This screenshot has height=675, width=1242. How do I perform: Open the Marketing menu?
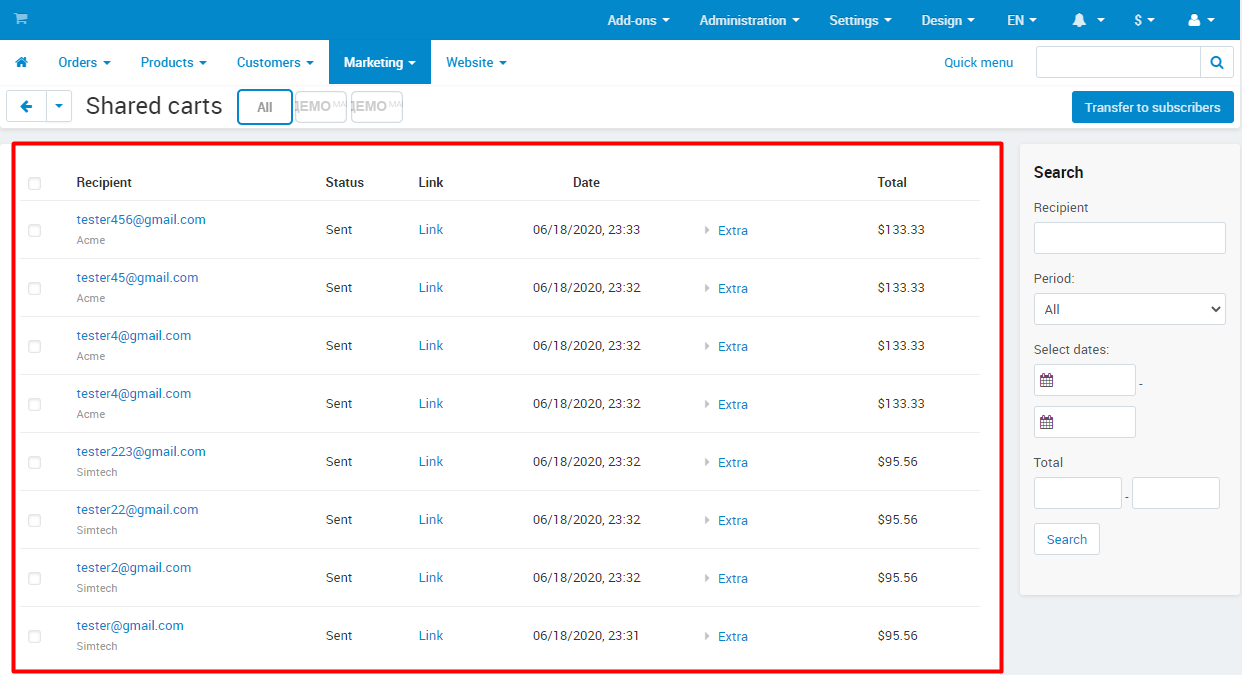tap(379, 62)
